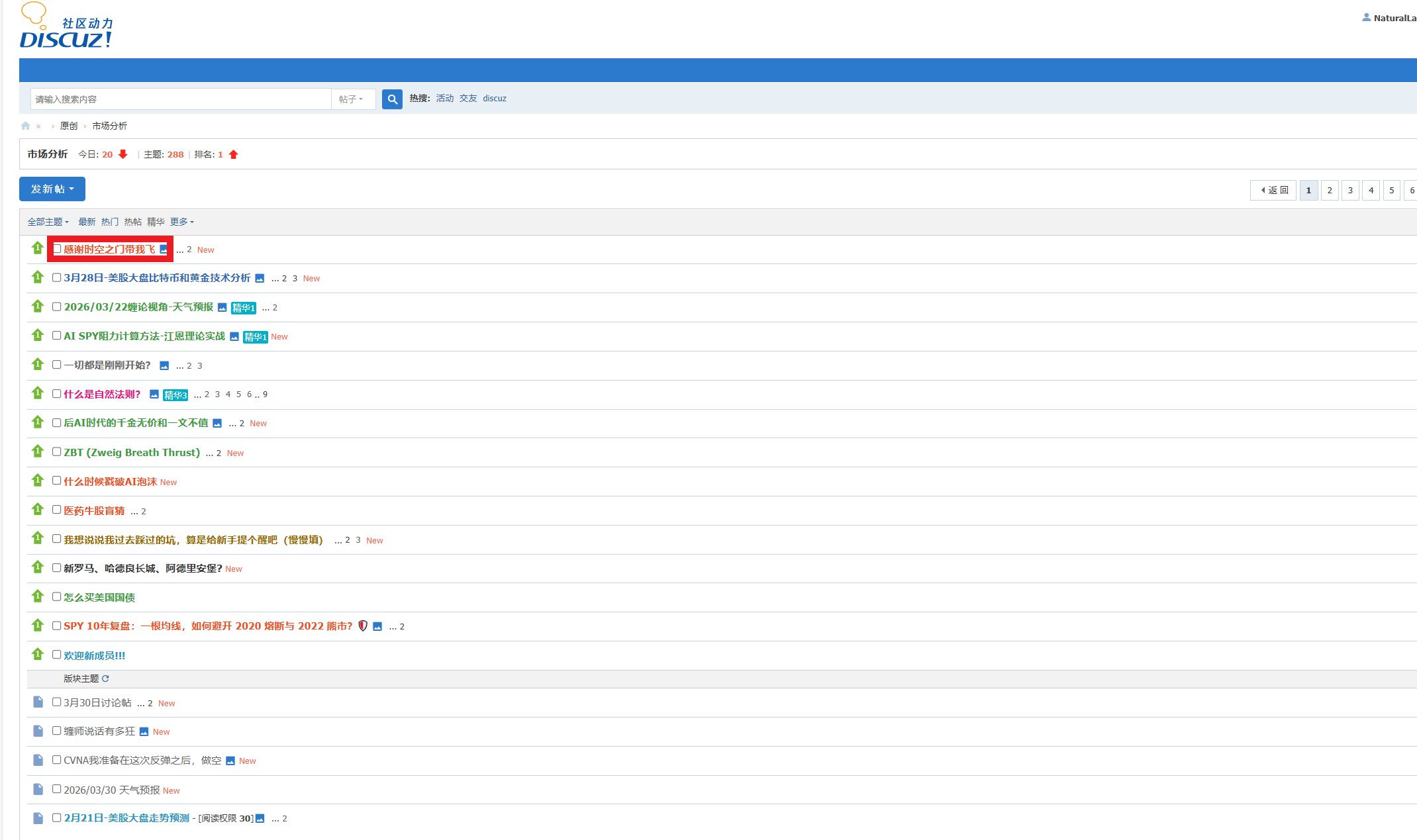Click image icon on 一切都是刚刚开始 thread
The height and width of the screenshot is (840, 1417).
coord(164,366)
